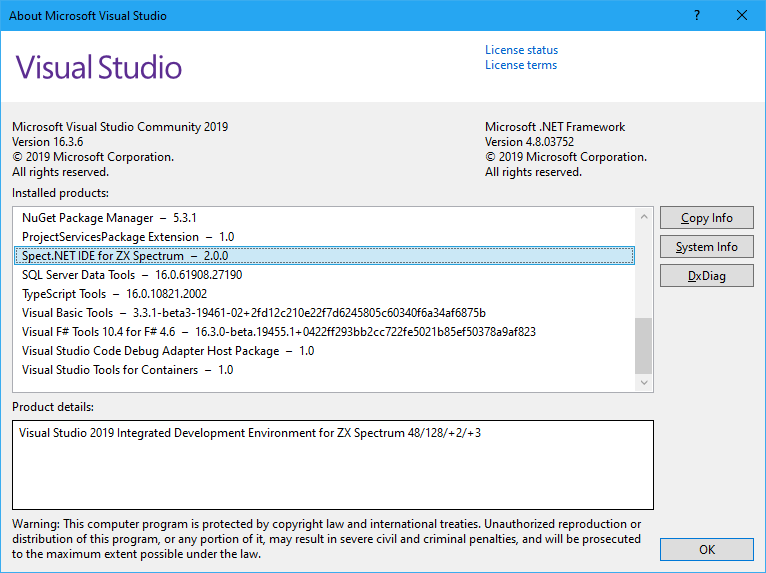
Task: Close the About dialog with the X
Action: [742, 16]
